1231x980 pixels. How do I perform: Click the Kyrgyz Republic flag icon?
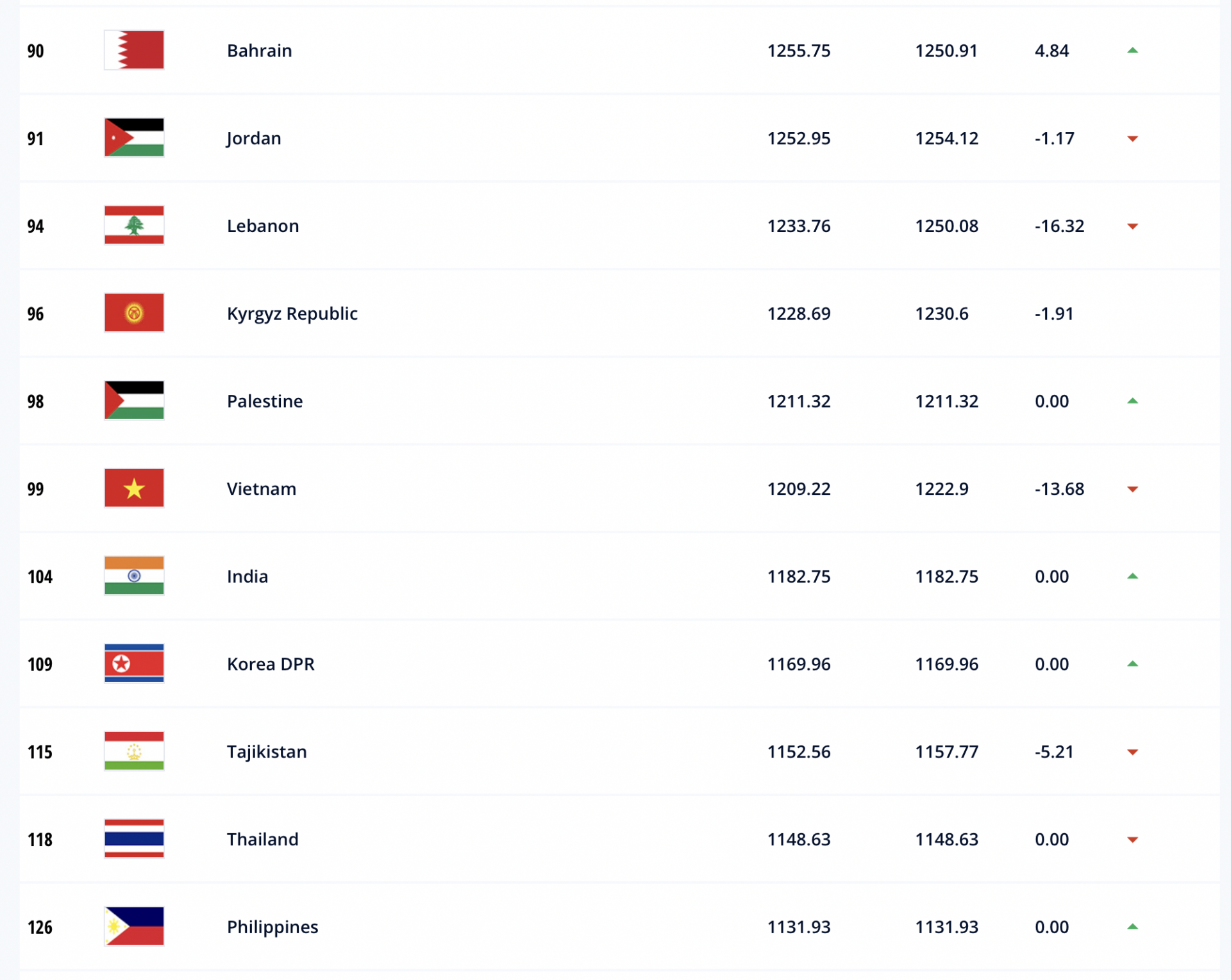(134, 313)
